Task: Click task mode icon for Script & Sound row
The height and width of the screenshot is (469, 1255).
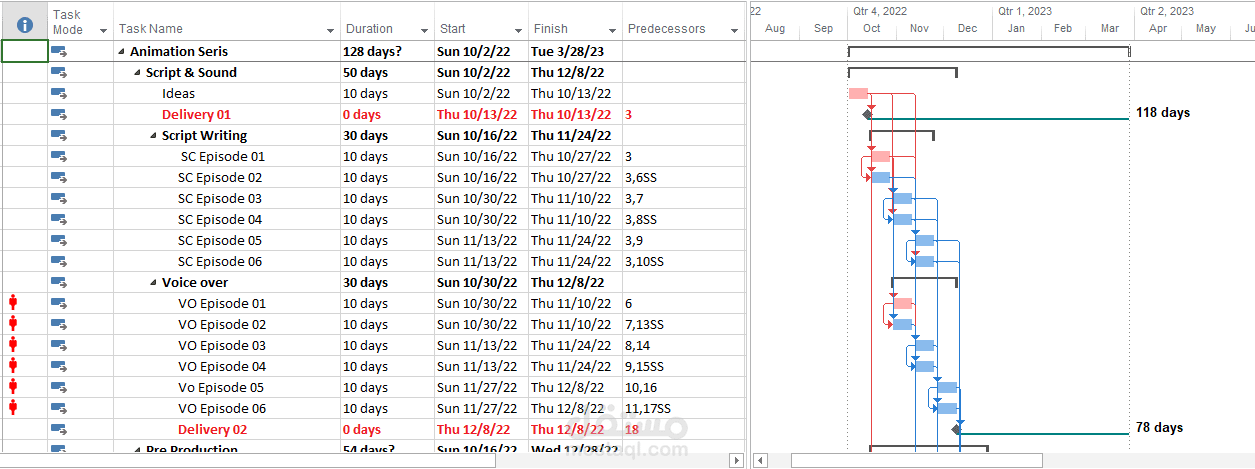Action: tap(59, 72)
